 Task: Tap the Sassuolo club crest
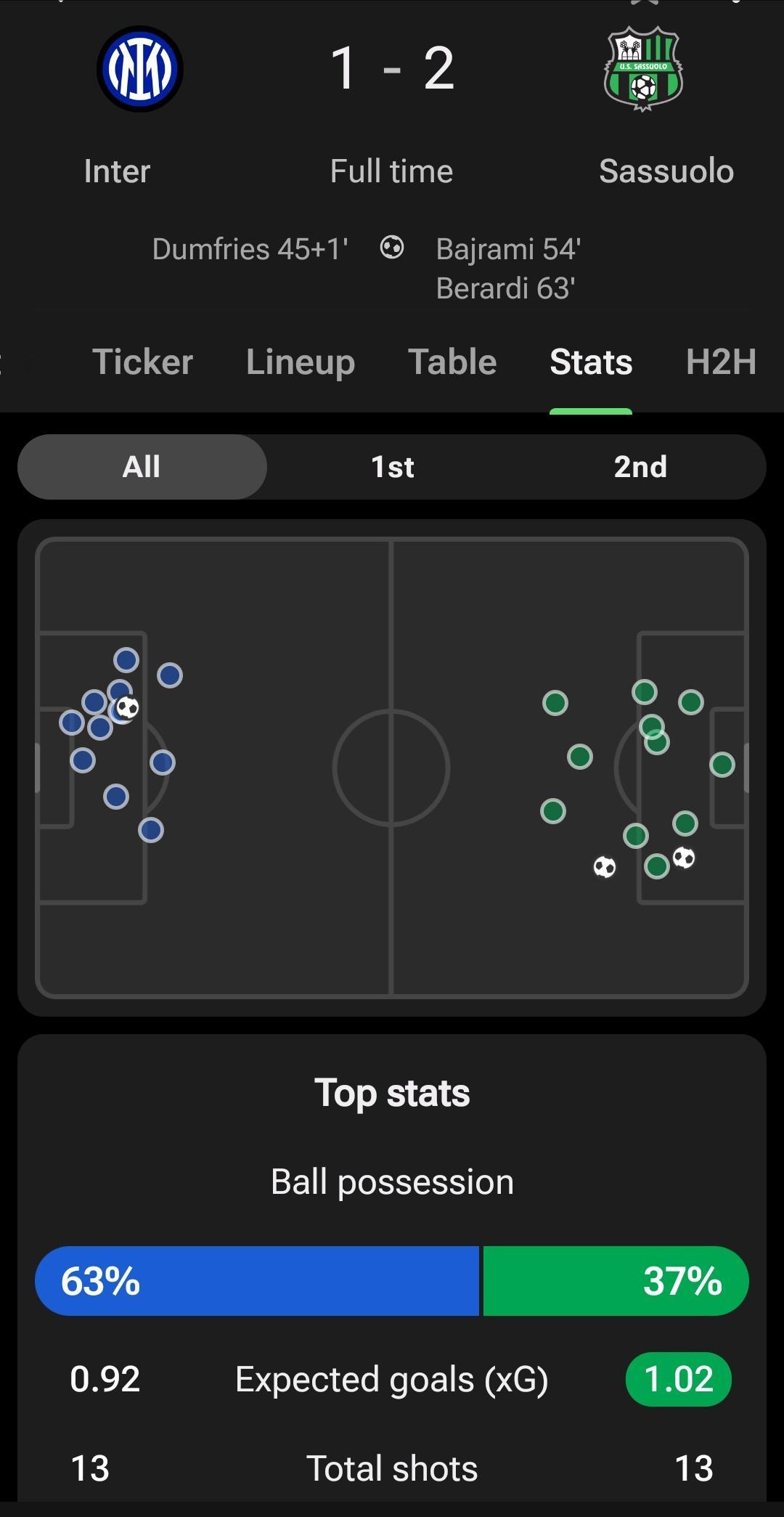pos(643,69)
